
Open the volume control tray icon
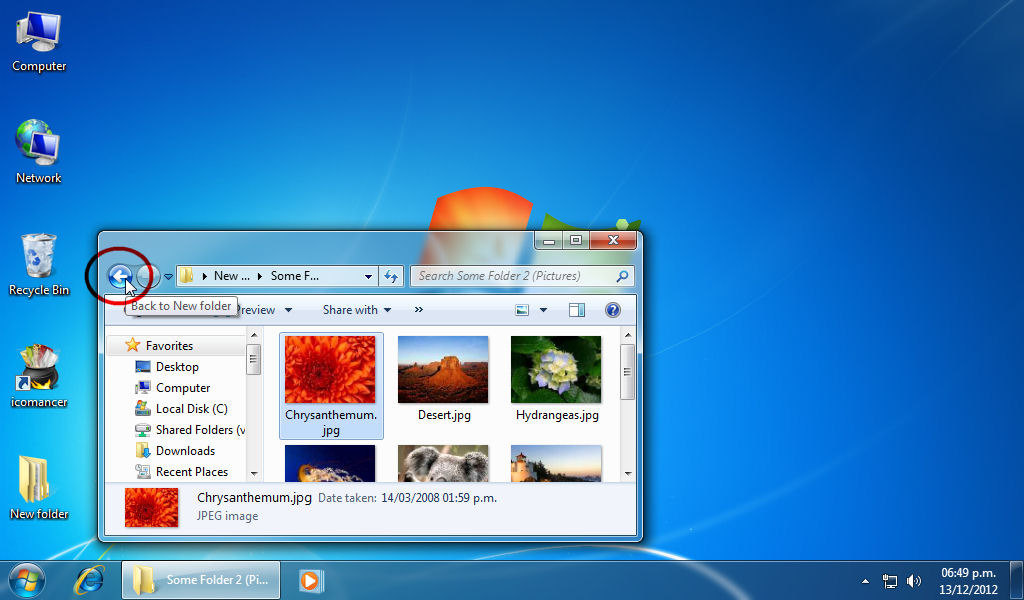point(914,580)
